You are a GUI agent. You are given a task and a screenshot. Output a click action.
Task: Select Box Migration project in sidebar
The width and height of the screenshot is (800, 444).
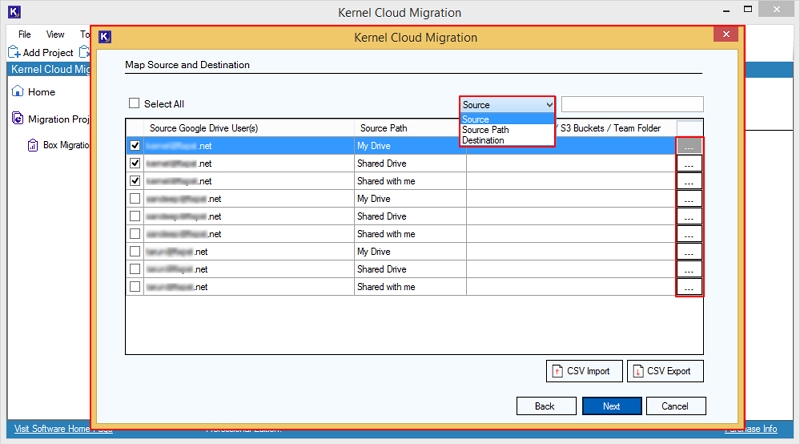(66, 145)
